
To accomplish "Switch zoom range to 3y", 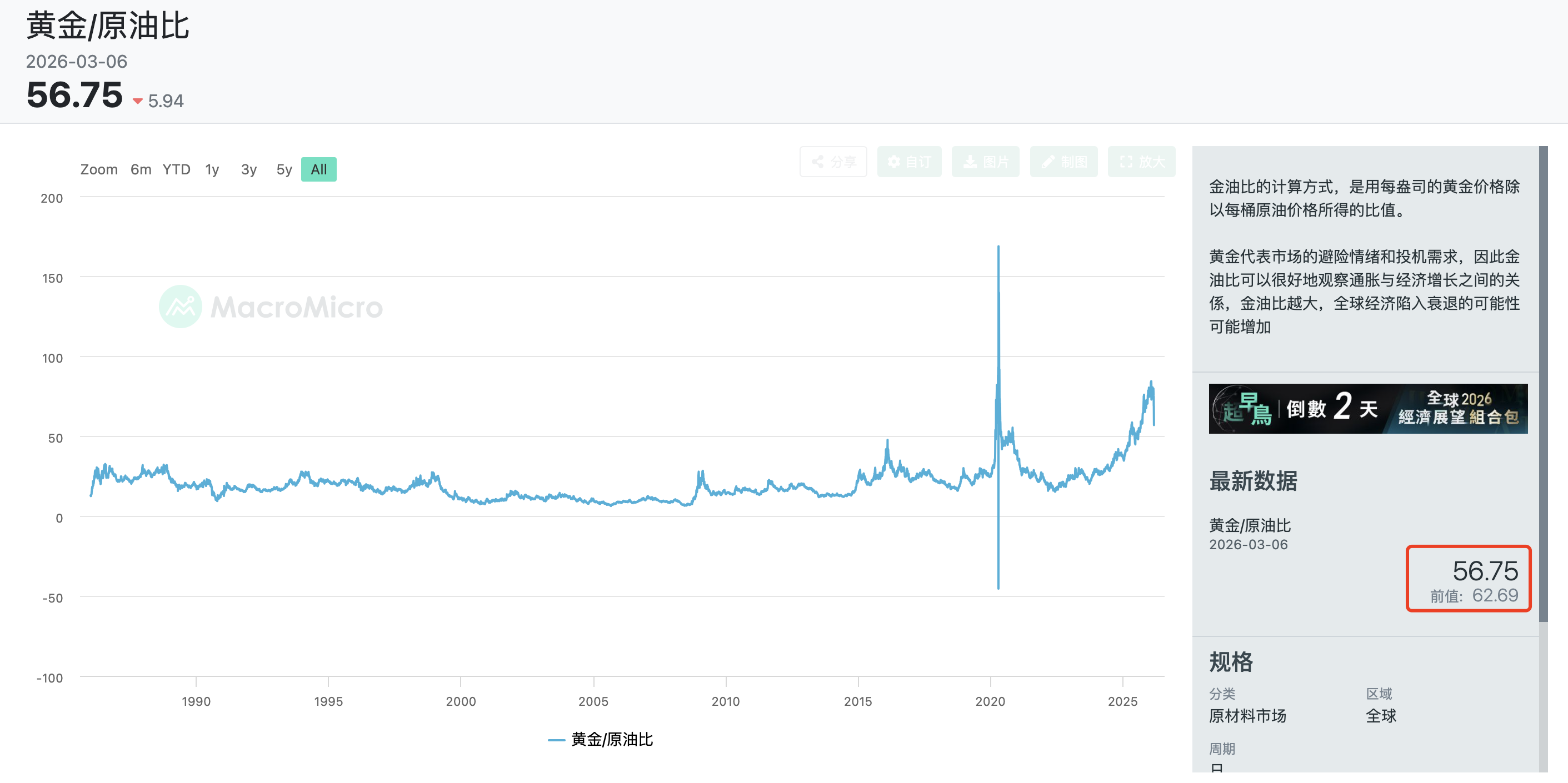I will tap(248, 170).
